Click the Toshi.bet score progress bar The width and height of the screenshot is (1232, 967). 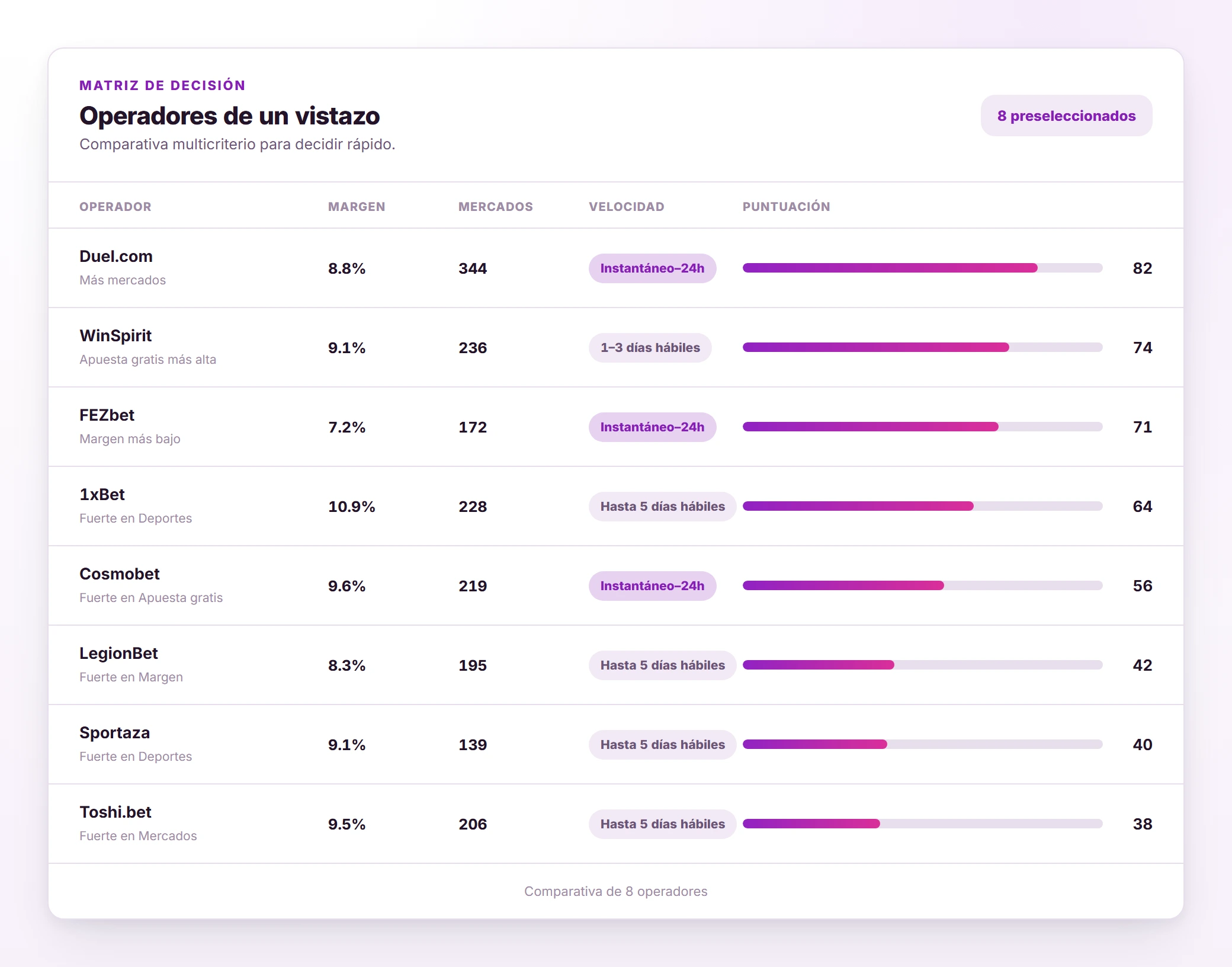[x=923, y=824]
